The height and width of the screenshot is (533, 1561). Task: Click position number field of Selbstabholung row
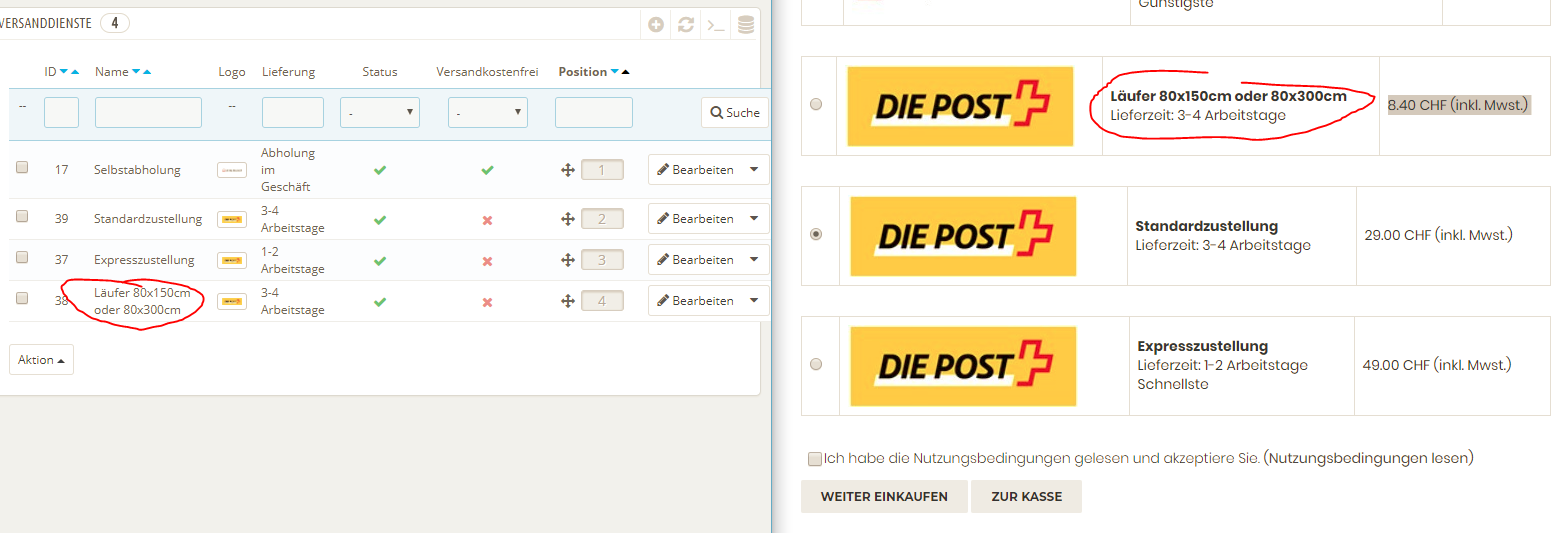[x=602, y=170]
